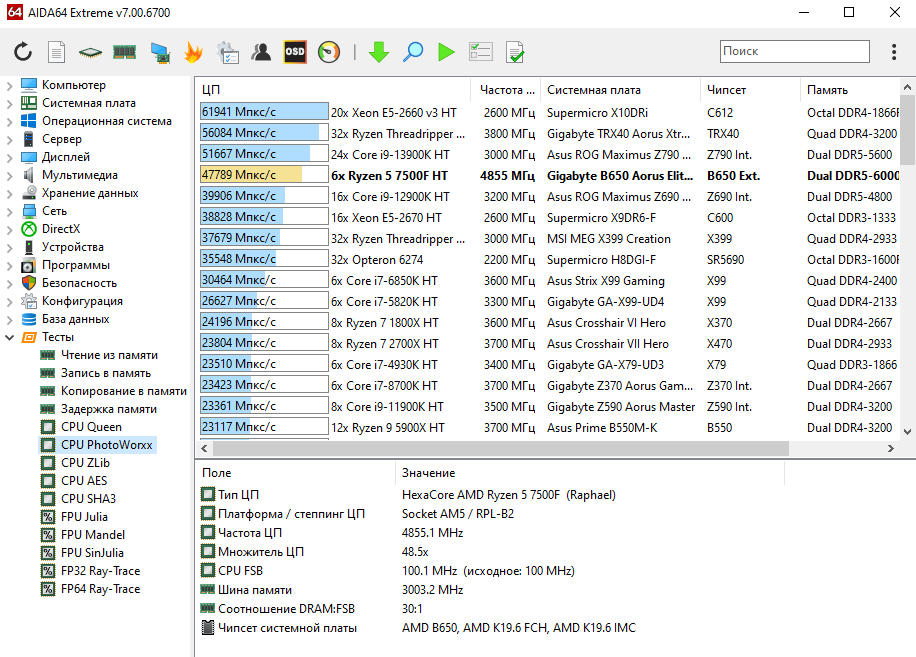Image resolution: width=916 pixels, height=657 pixels.
Task: Open the Задержка памяти test
Action: pyautogui.click(x=109, y=409)
